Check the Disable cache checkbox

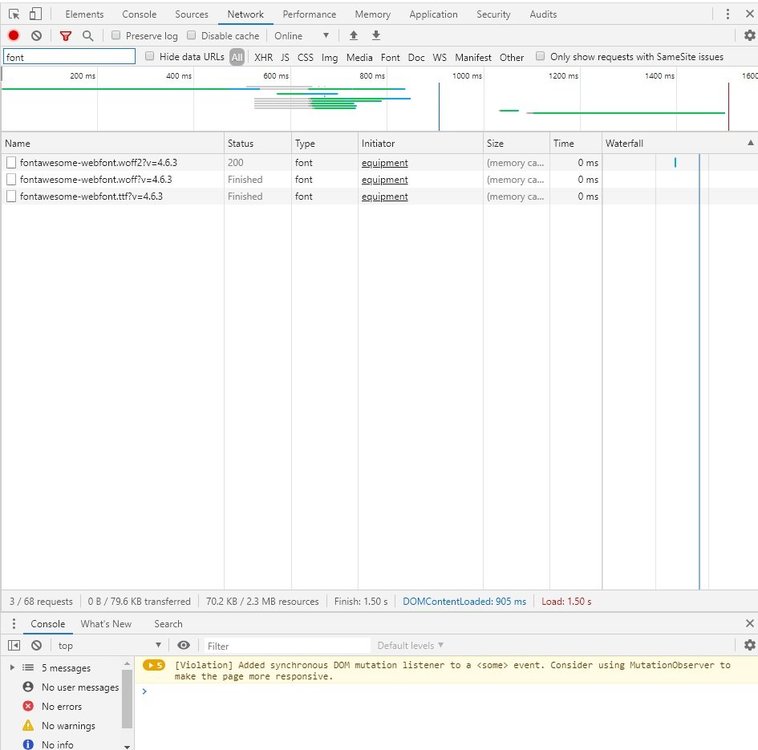click(192, 36)
